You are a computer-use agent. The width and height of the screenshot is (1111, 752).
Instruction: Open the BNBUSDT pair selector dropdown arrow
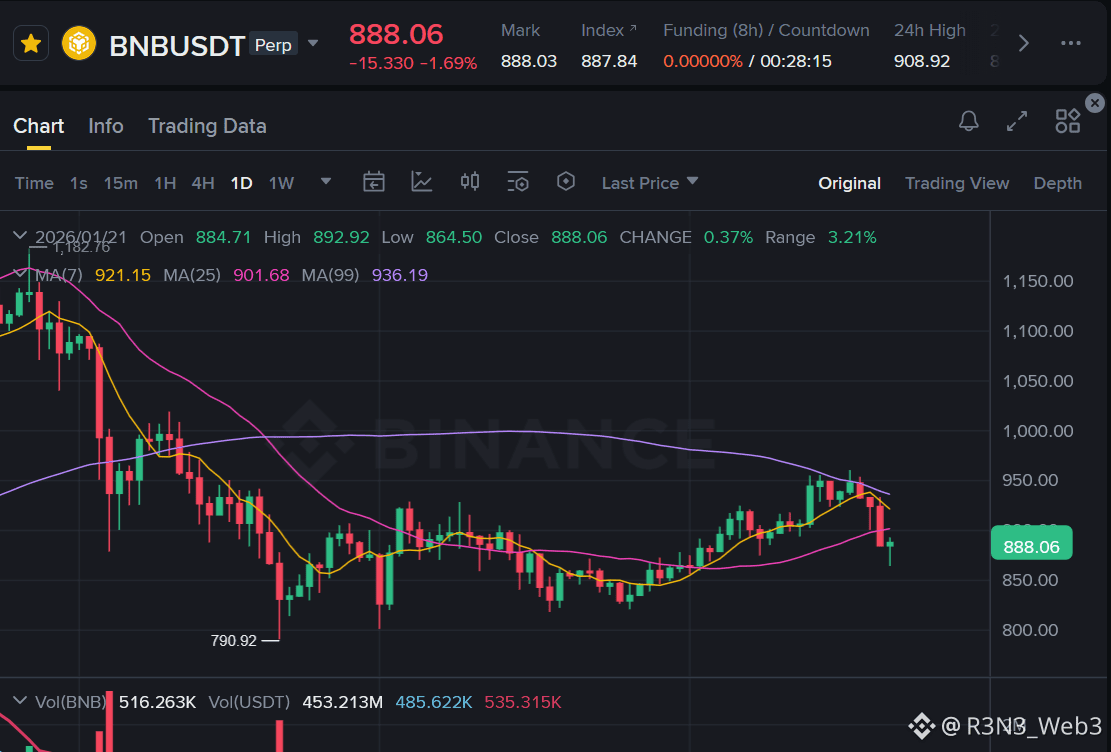(312, 43)
